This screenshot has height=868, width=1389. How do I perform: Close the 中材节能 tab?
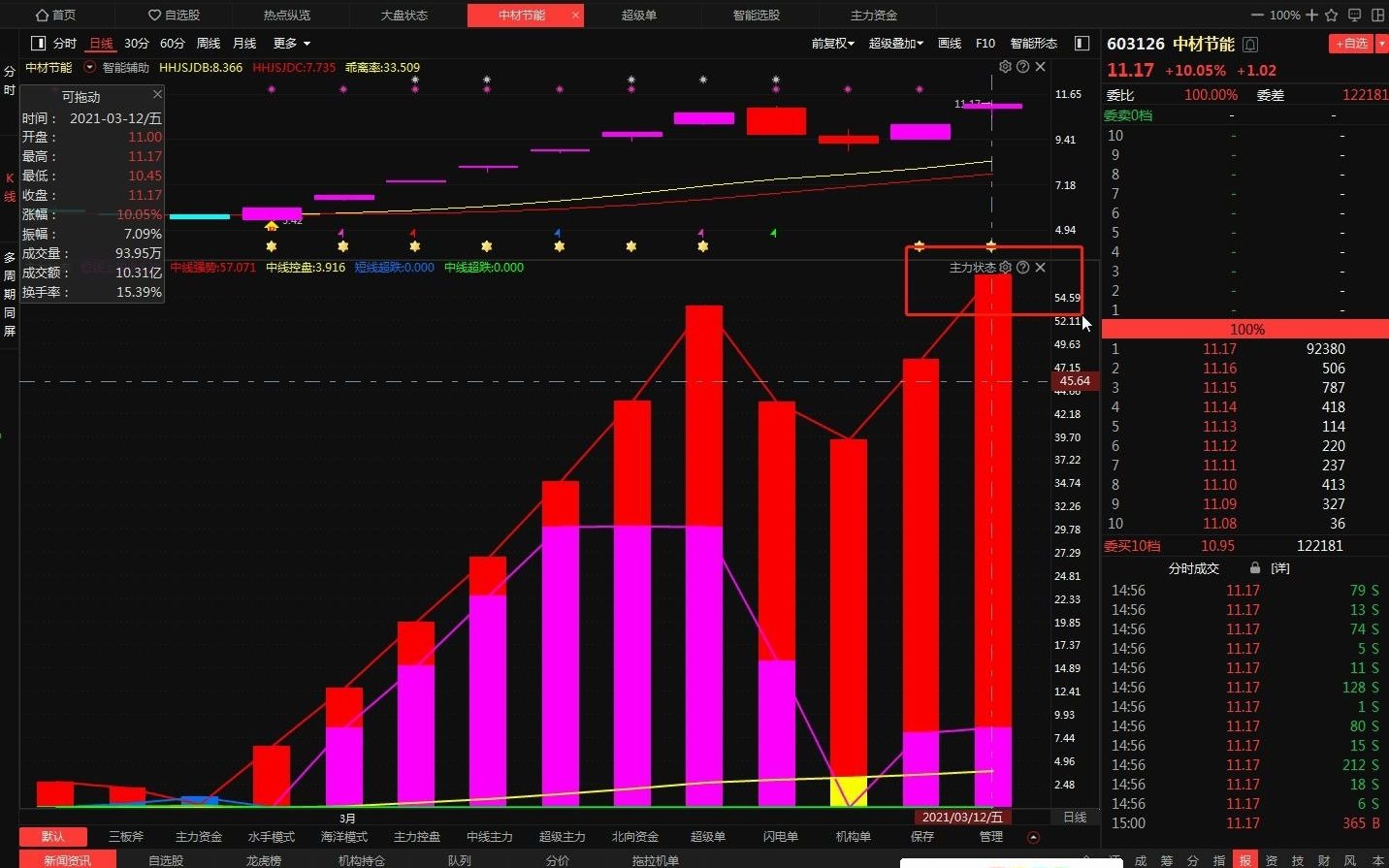[x=576, y=16]
